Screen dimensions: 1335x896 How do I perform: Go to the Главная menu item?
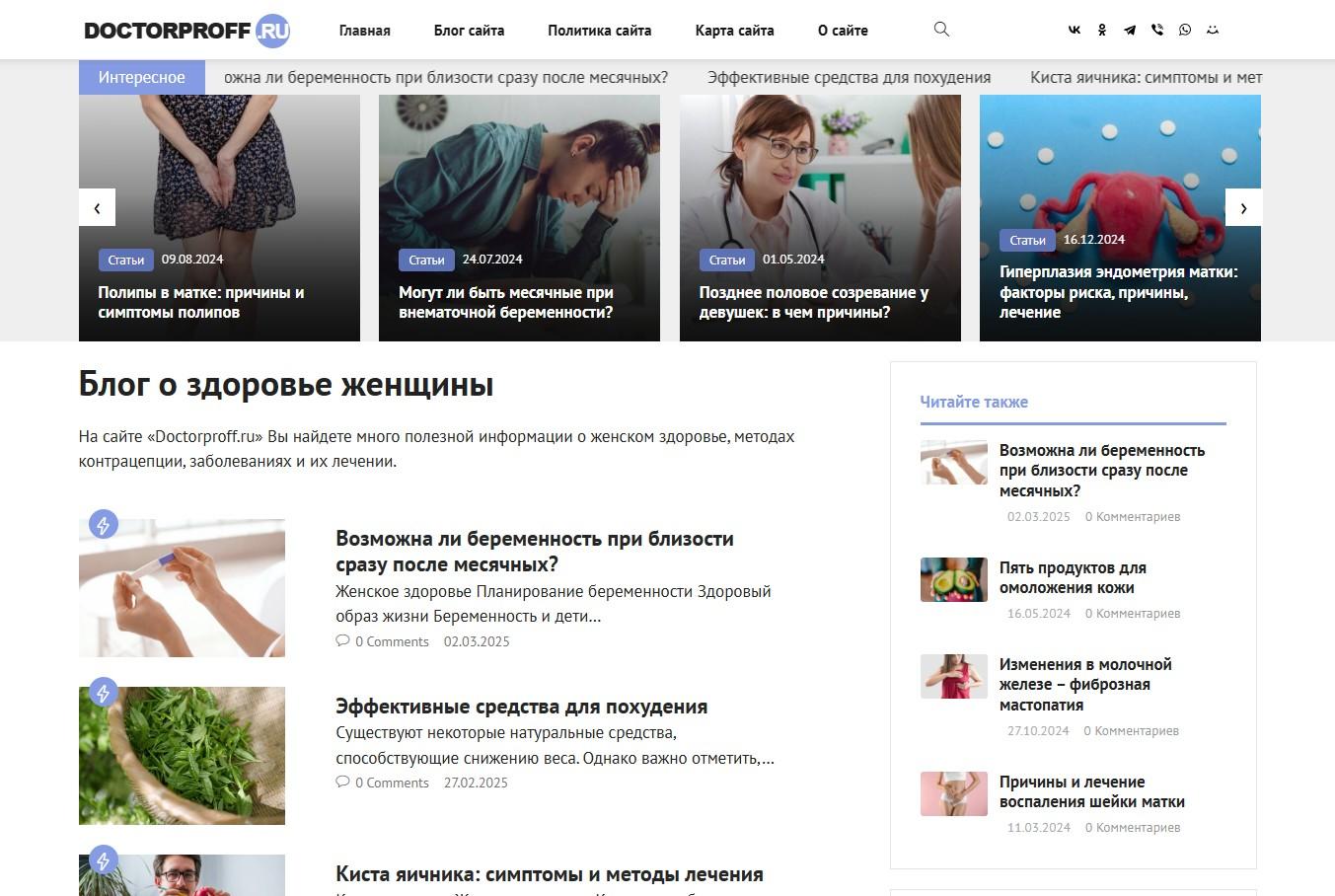point(365,31)
